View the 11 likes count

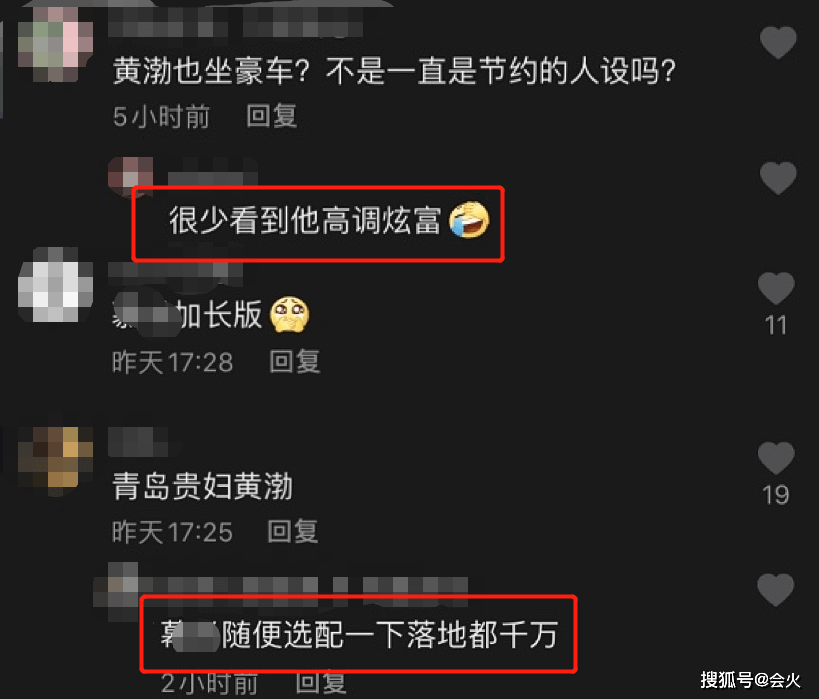(x=776, y=325)
